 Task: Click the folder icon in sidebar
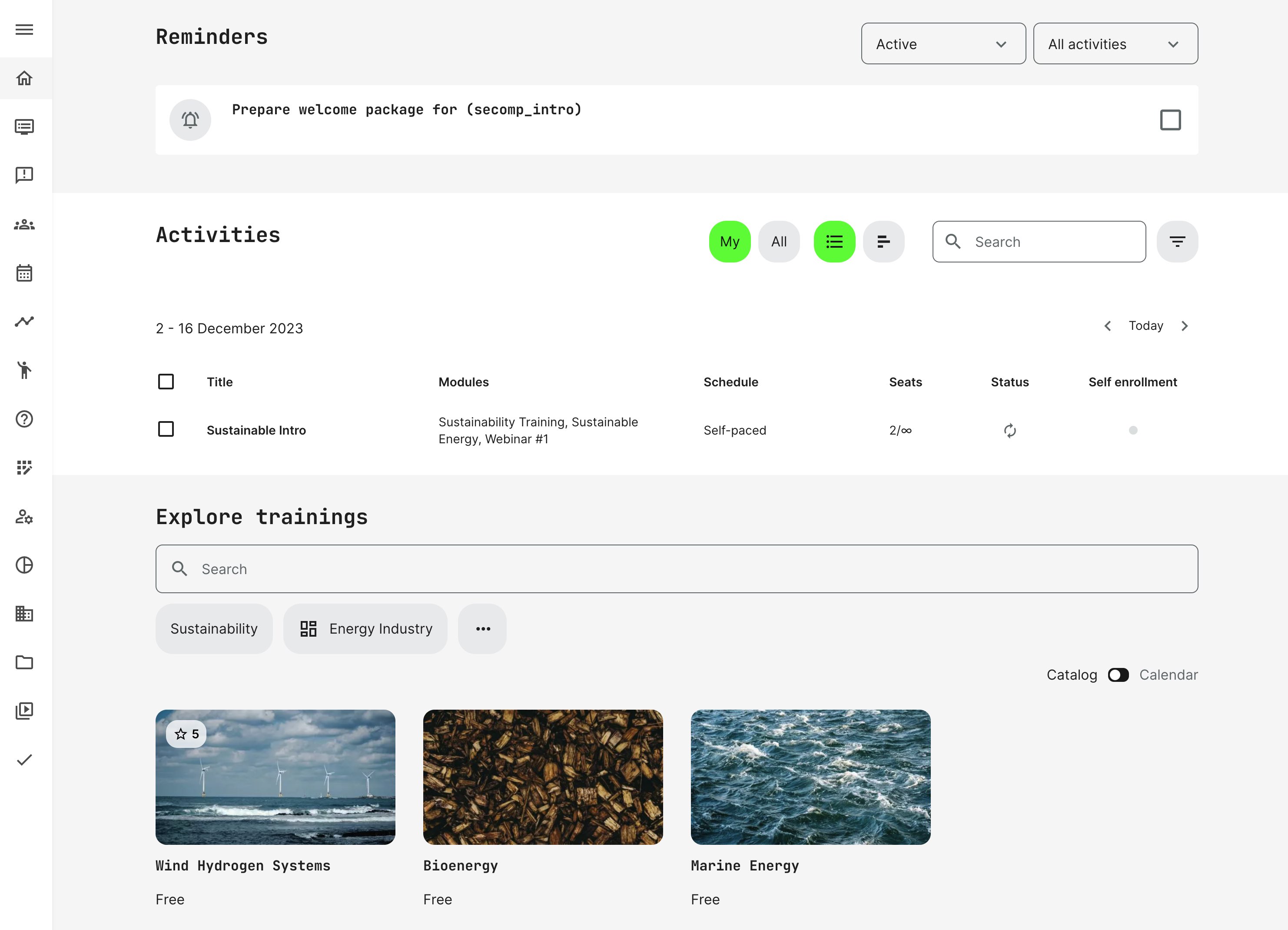coord(24,662)
